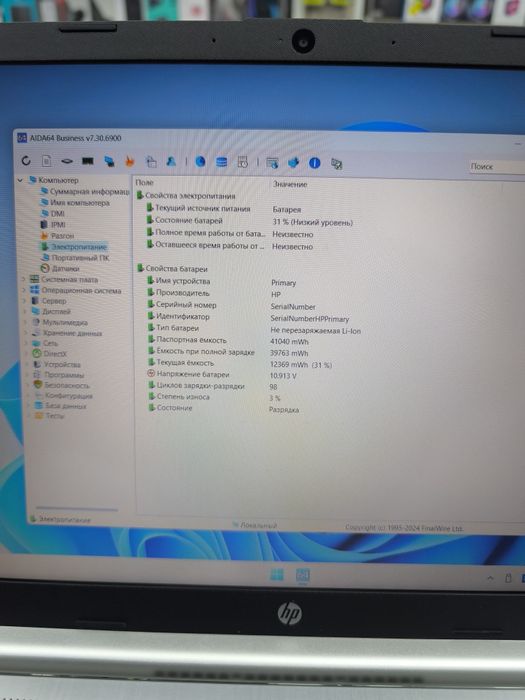Viewport: 525px width, 700px height.
Task: Click the Свойства электропитания group header
Action: coord(186,196)
